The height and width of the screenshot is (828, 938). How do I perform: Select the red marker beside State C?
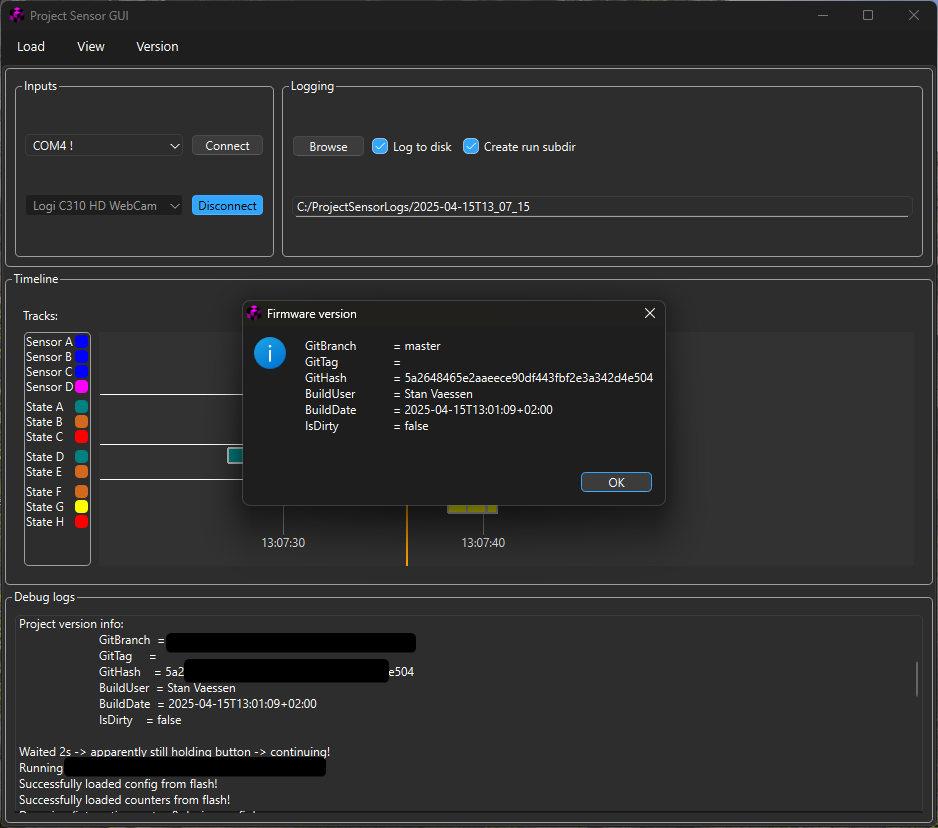point(81,437)
